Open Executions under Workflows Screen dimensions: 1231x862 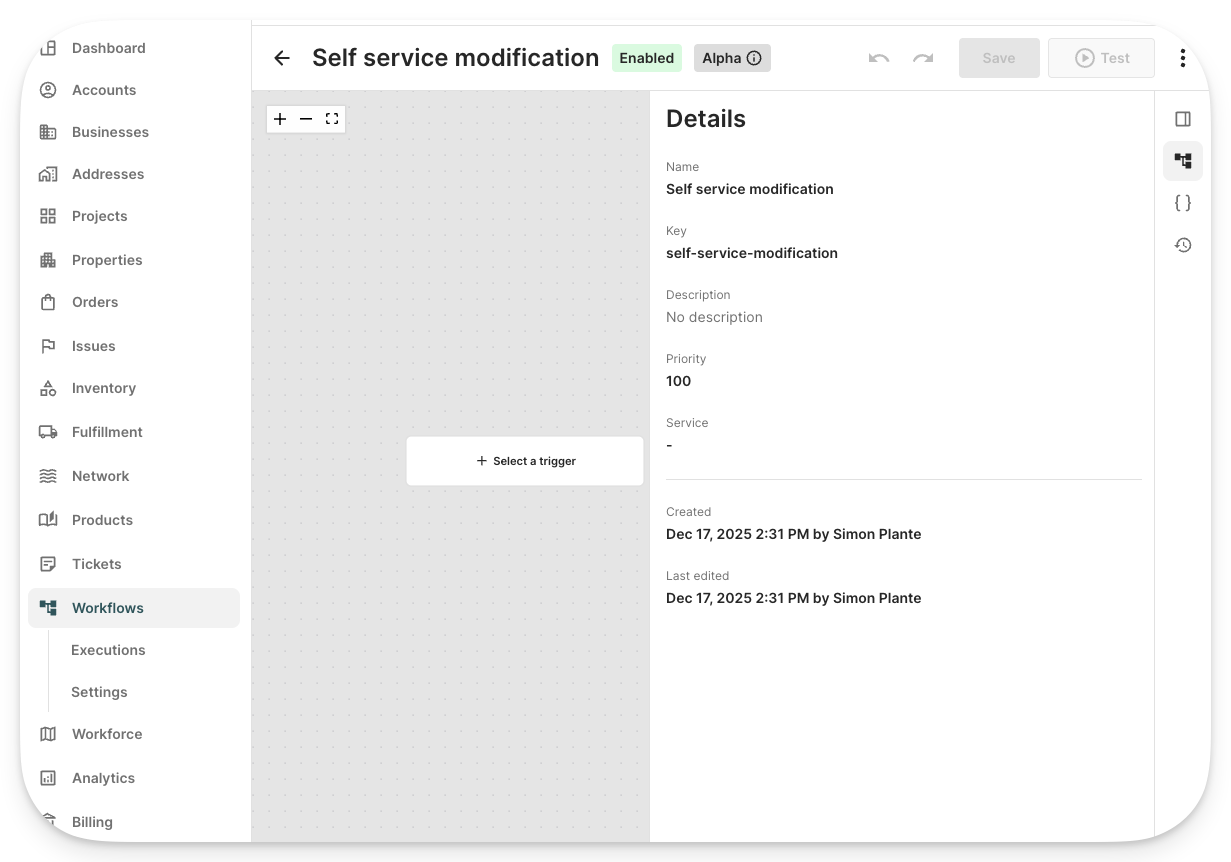[108, 650]
